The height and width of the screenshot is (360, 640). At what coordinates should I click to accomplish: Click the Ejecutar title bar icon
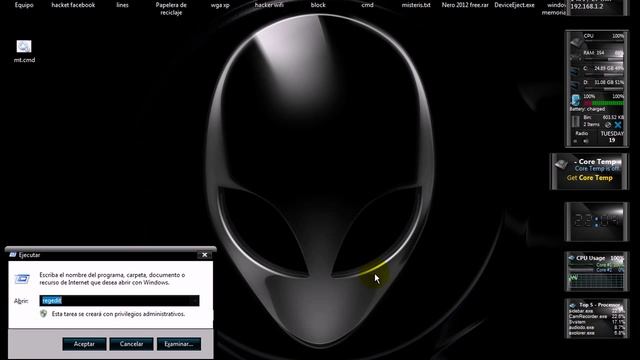click(13, 255)
